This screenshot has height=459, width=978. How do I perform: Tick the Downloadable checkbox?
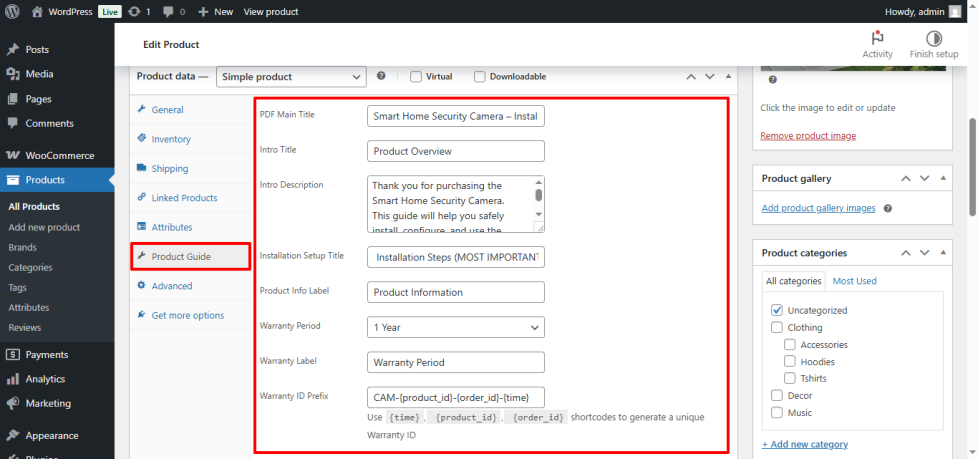pyautogui.click(x=480, y=76)
